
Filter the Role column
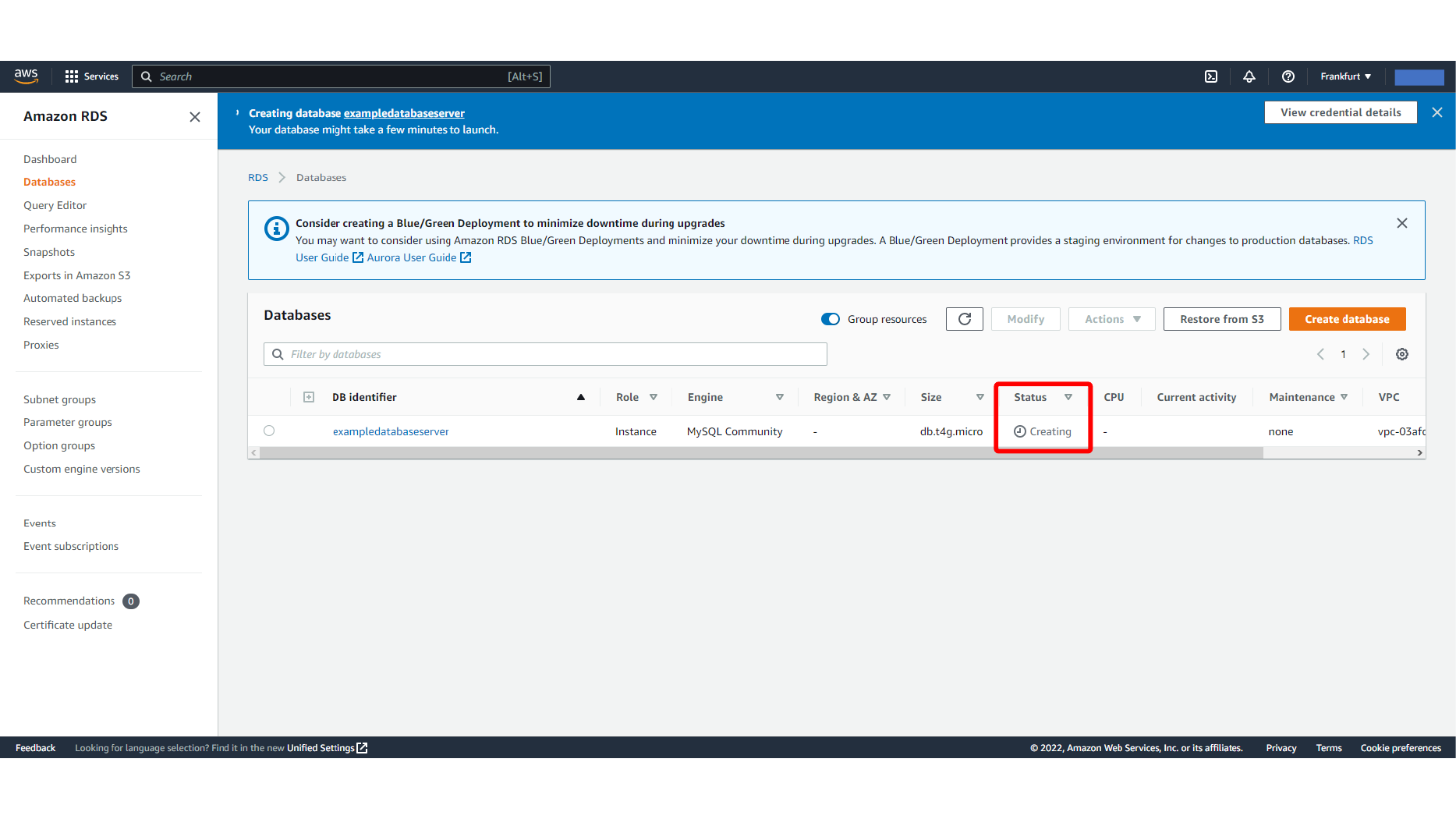coord(654,397)
